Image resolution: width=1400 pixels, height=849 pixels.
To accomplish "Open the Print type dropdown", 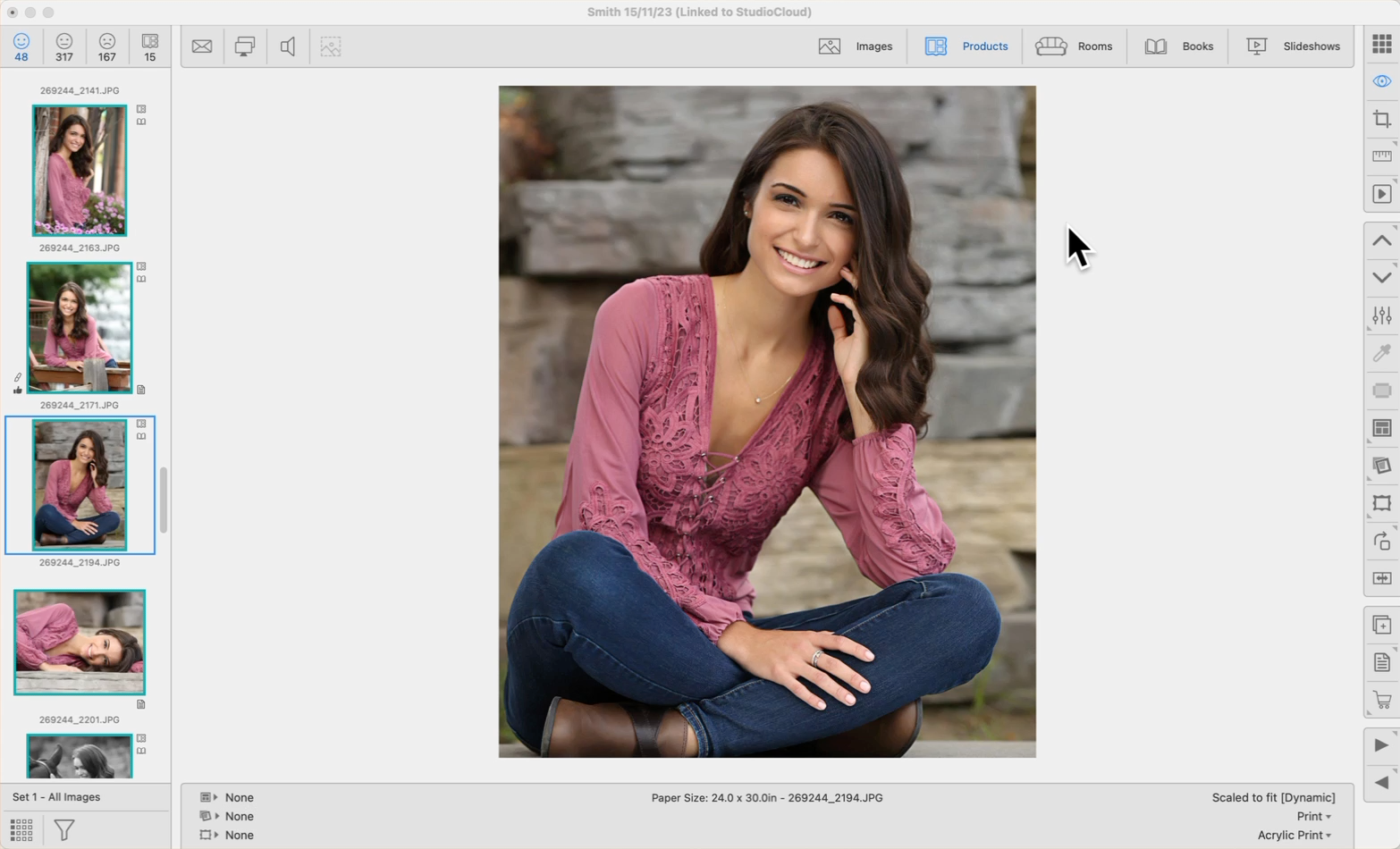I will [1313, 816].
